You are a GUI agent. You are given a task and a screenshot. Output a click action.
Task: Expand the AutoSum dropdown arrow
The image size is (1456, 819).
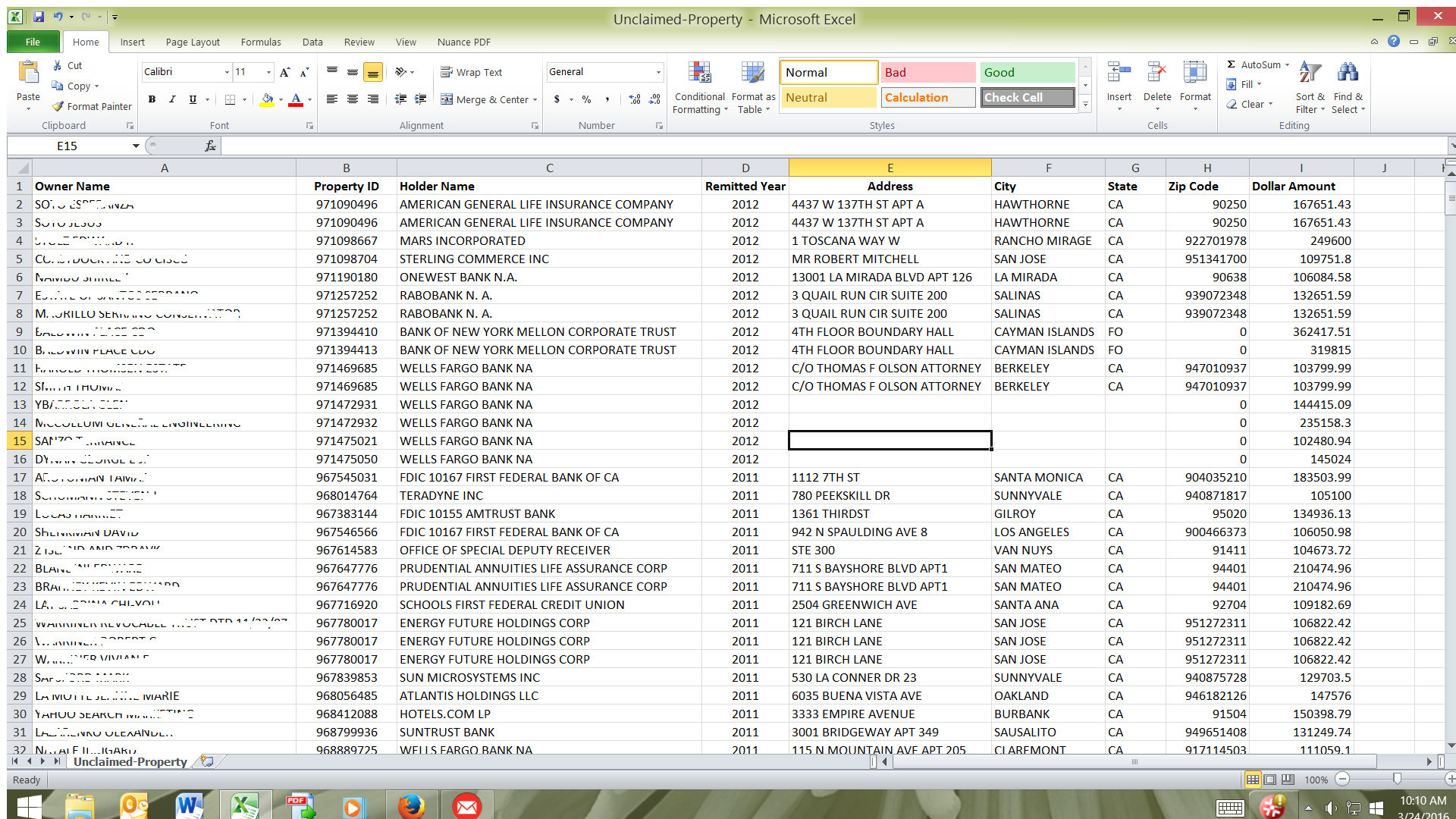1287,65
